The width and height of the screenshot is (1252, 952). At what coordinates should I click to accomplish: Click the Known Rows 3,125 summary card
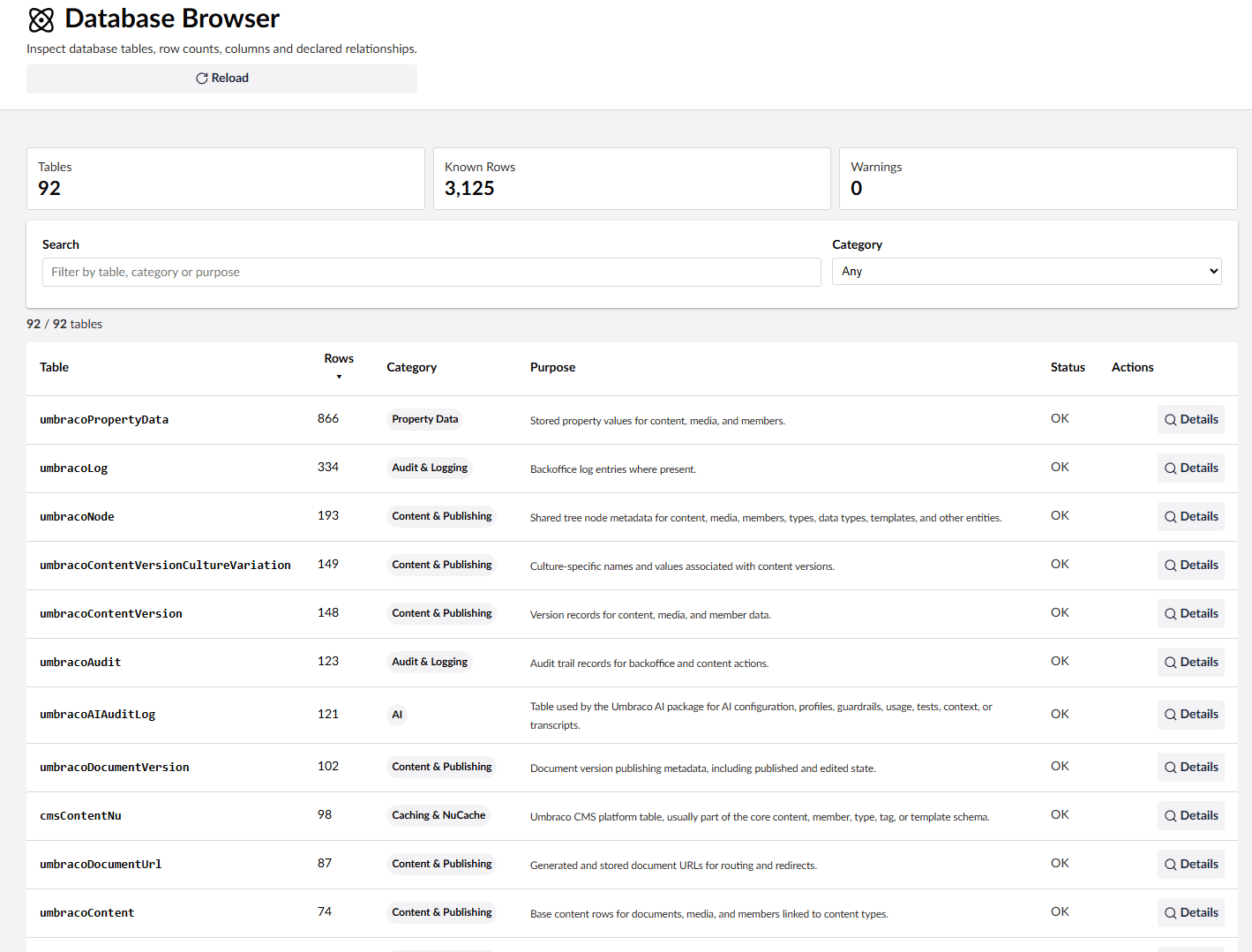coord(632,178)
